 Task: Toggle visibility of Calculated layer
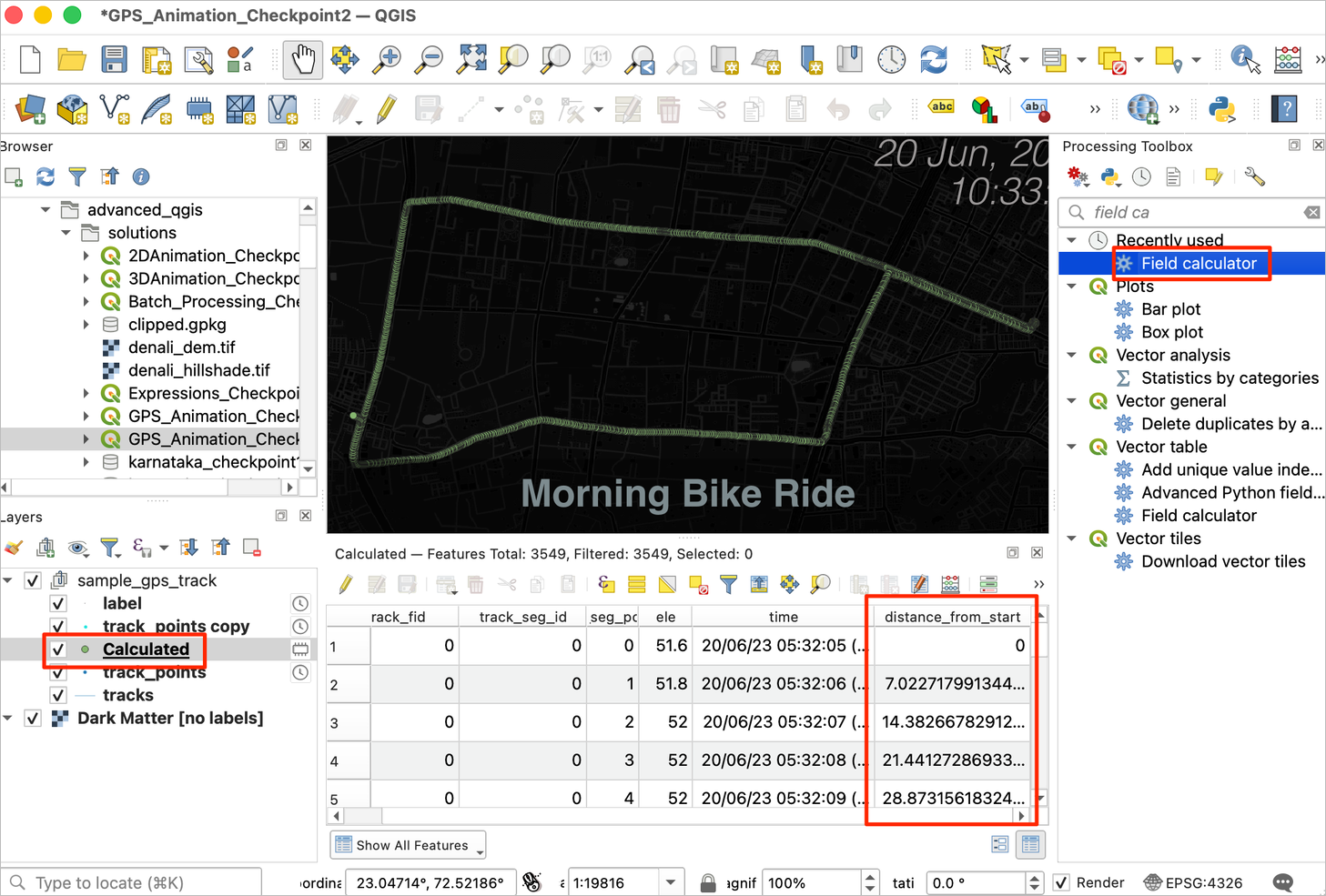[58, 649]
